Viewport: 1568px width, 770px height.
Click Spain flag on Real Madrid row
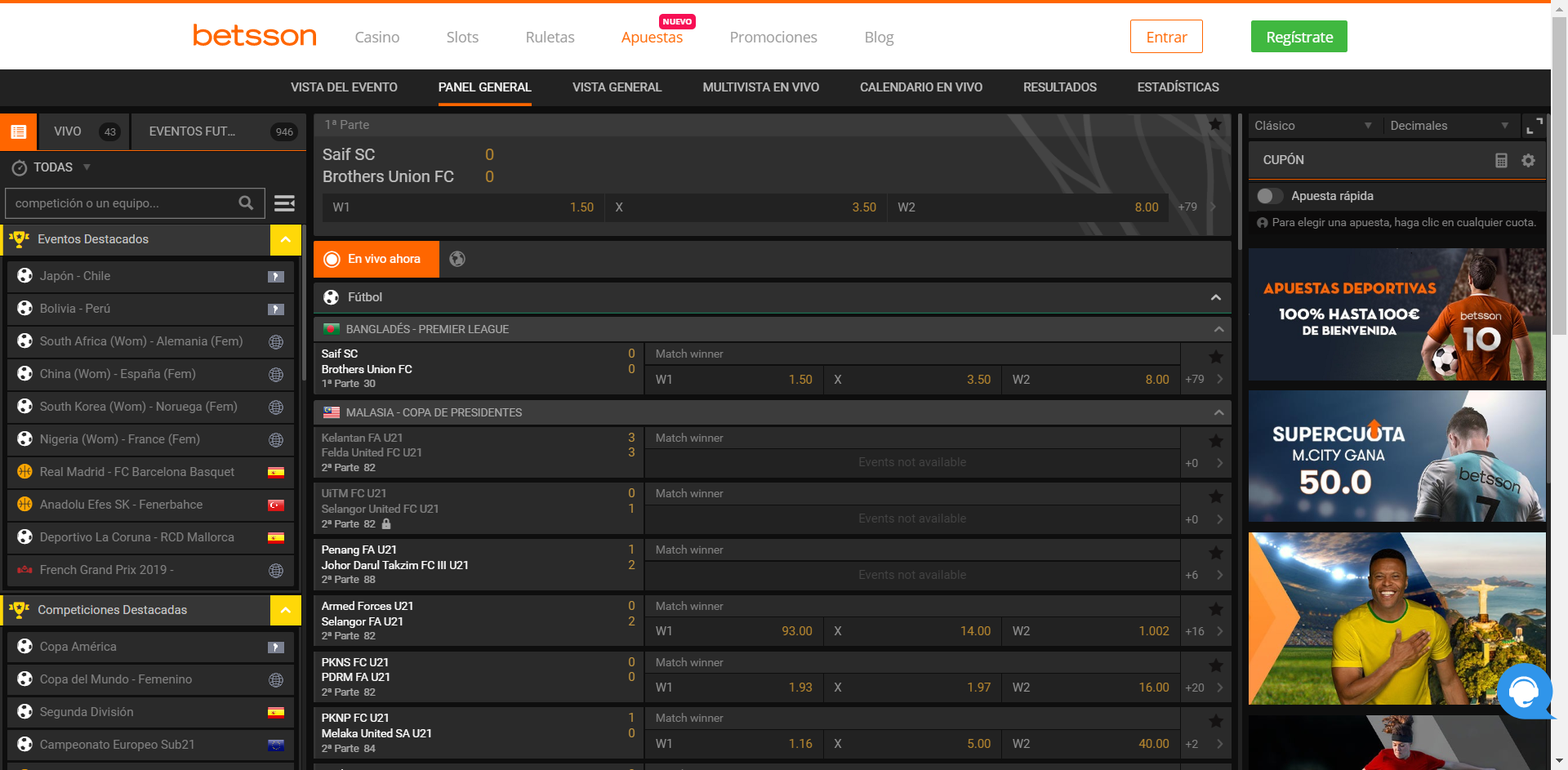[x=276, y=472]
